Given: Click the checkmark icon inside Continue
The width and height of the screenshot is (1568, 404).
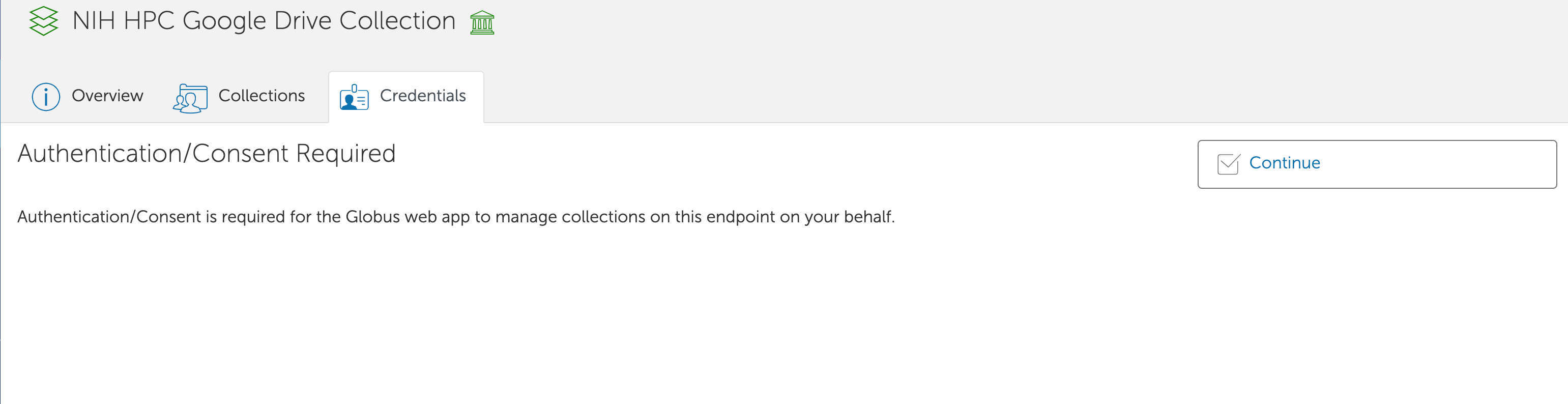Looking at the screenshot, I should click(1228, 164).
